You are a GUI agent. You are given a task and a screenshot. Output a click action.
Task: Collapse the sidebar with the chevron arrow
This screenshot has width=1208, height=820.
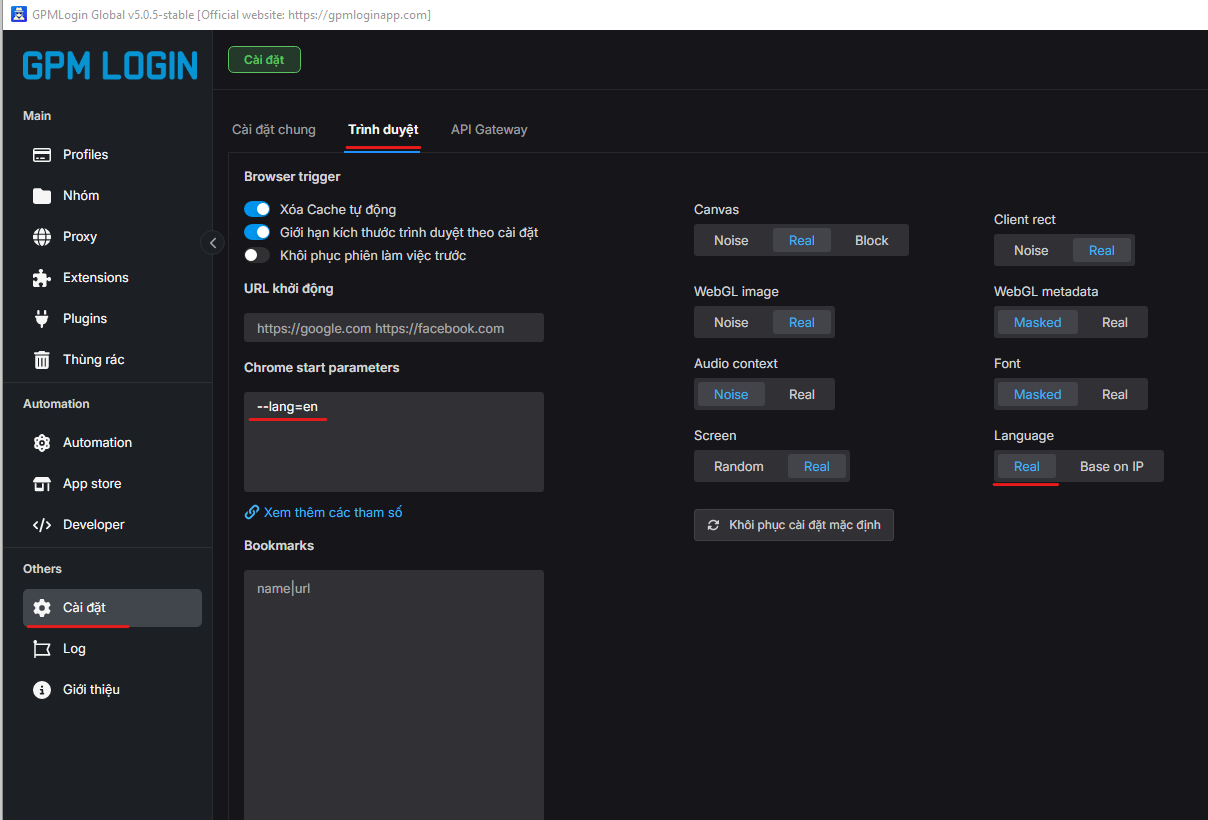212,243
